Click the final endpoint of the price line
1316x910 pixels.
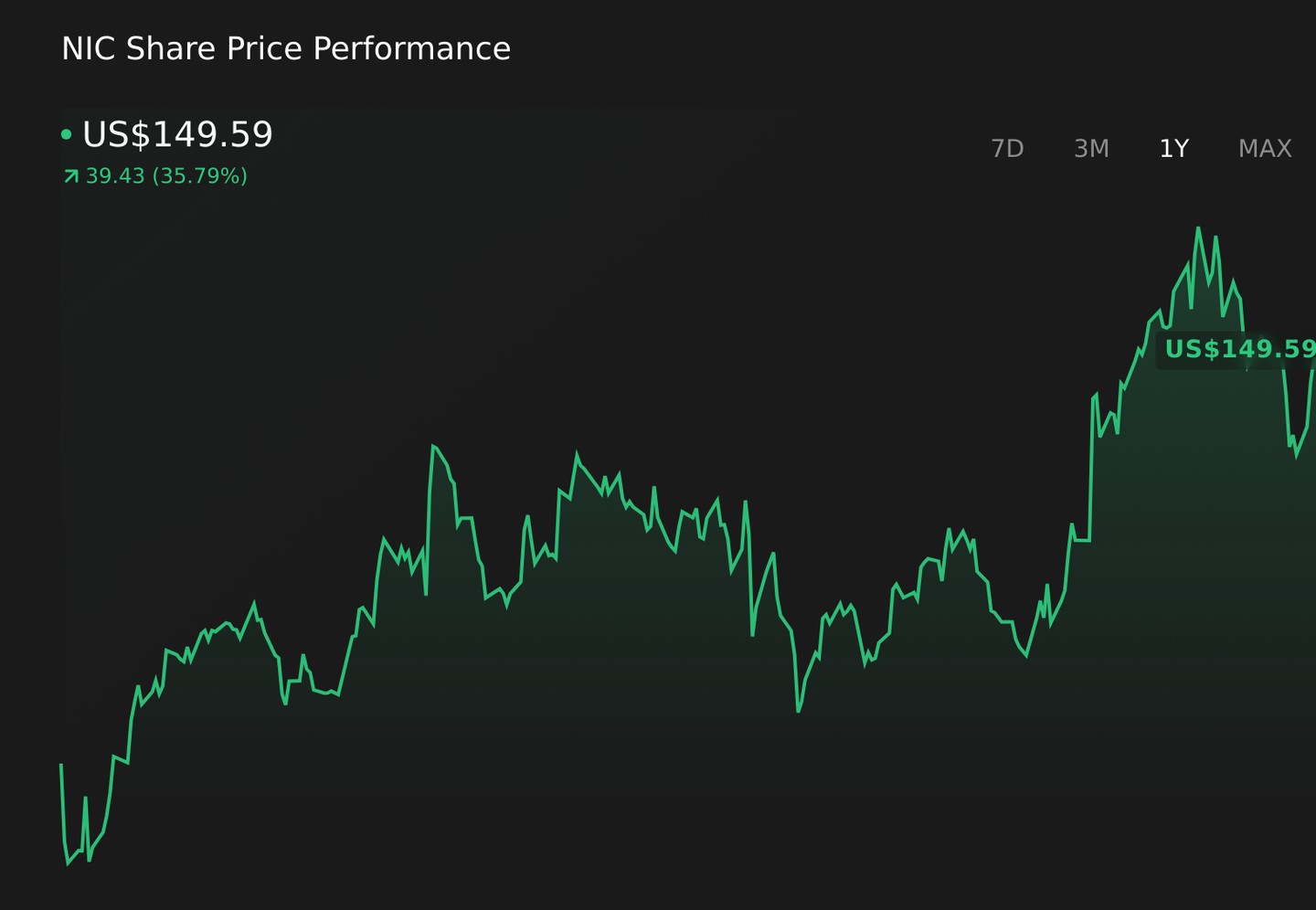tap(1313, 369)
